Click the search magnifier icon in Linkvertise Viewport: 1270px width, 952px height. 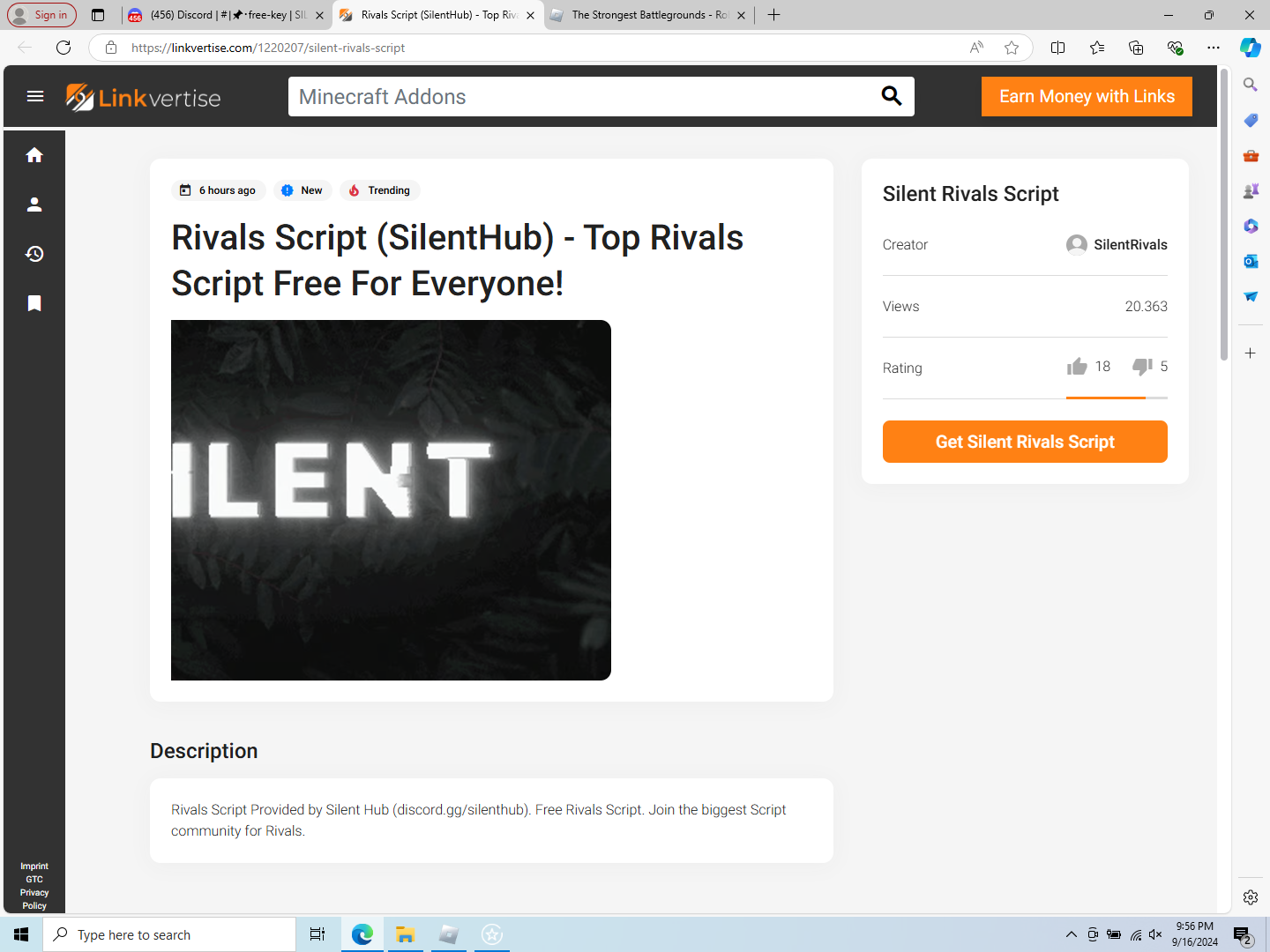(x=892, y=96)
